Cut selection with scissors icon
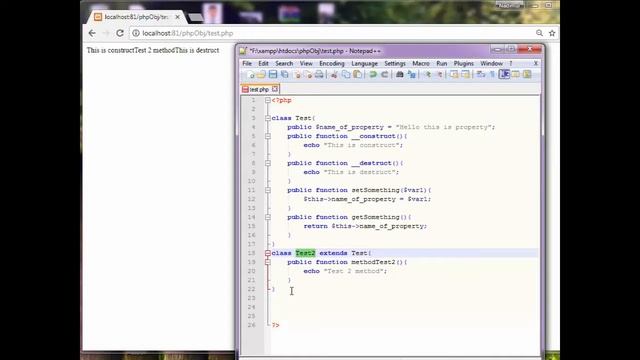Viewport: 640px width, 360px height. 334,74
